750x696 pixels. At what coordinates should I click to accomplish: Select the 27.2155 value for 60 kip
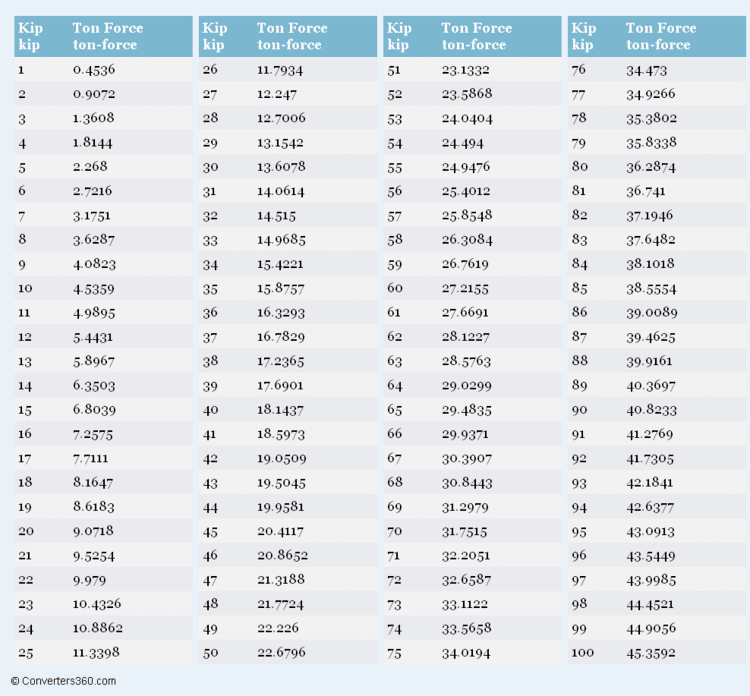tap(467, 287)
